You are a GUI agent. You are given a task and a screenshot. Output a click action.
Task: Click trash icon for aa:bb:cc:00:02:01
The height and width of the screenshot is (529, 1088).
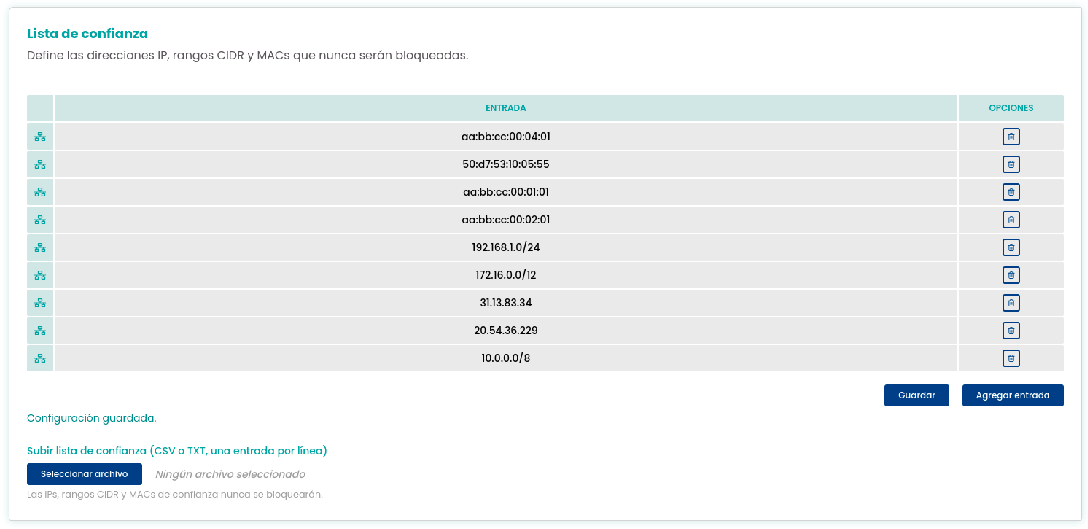click(x=1011, y=219)
